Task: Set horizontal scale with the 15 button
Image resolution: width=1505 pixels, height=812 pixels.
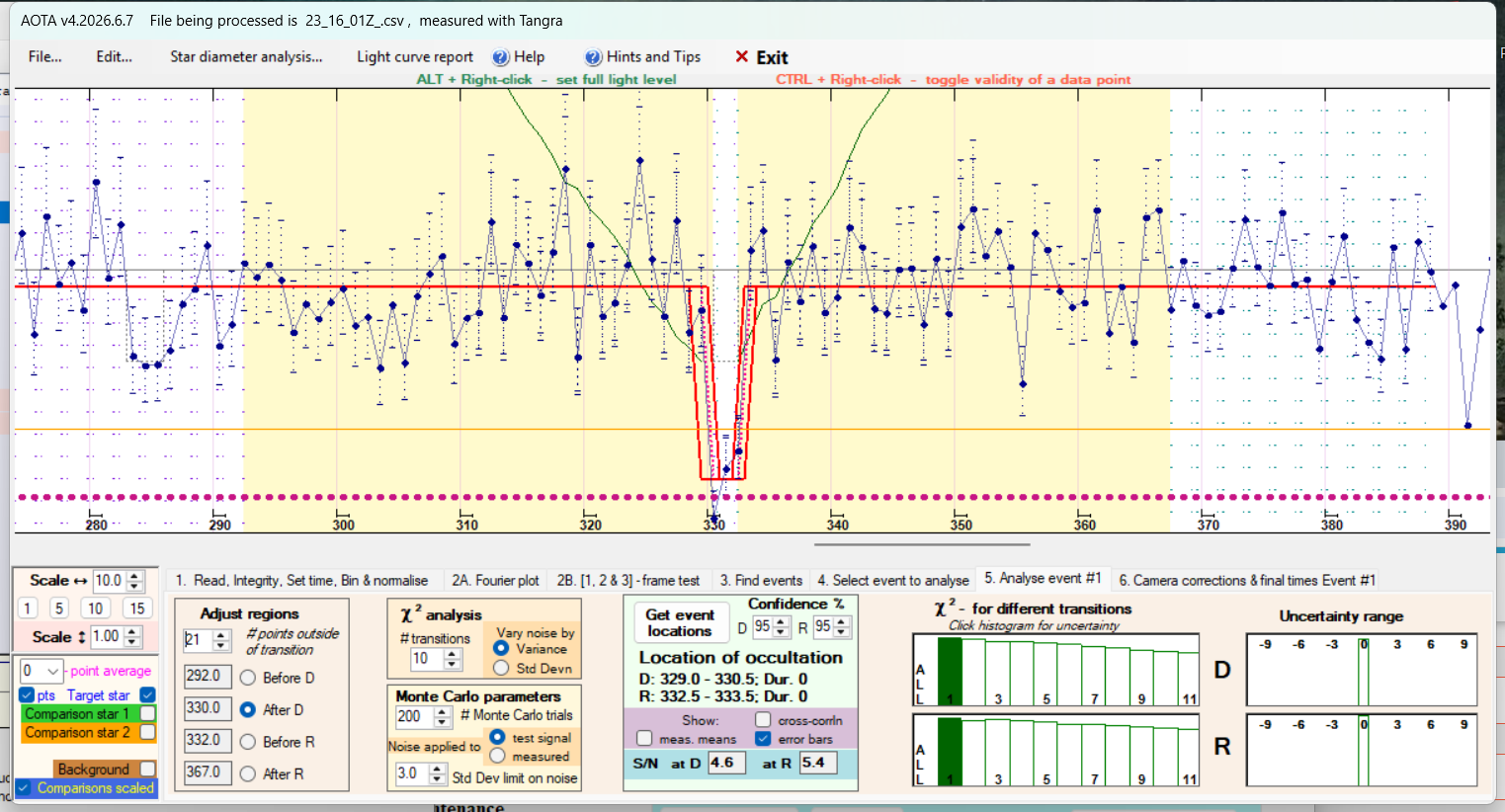Action: coord(137,609)
